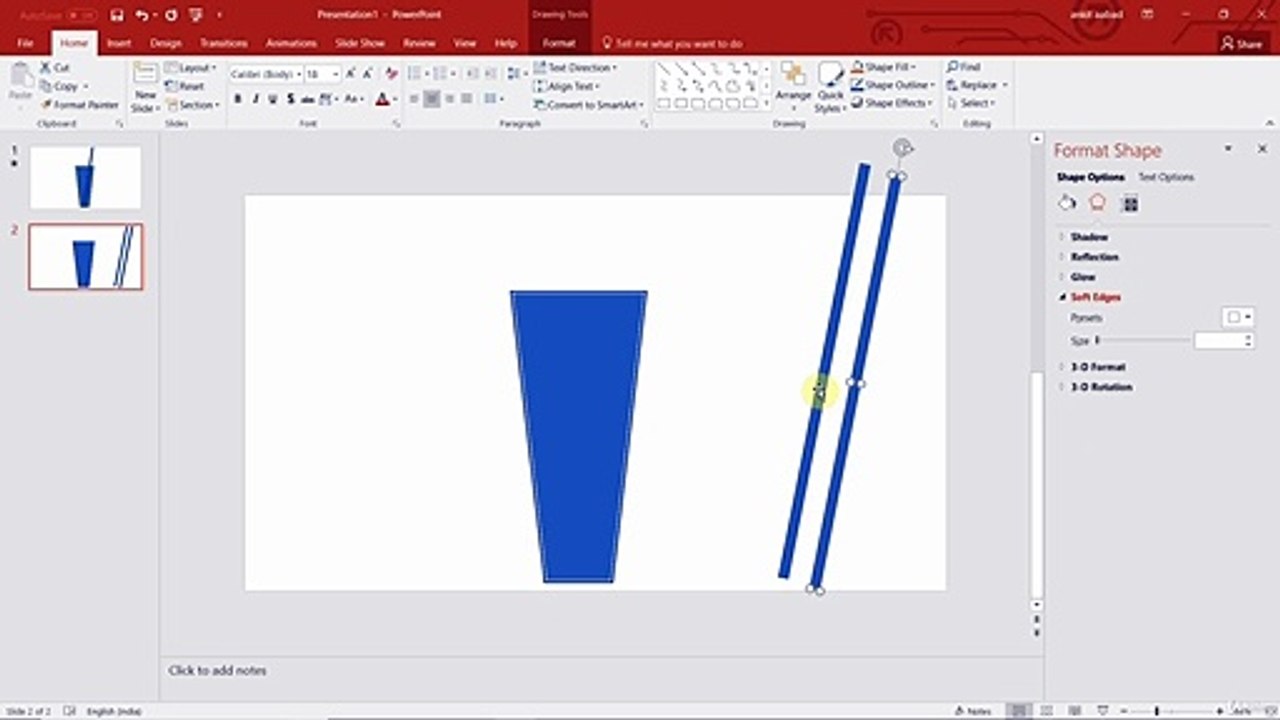1280x720 pixels.
Task: Click the Save icon in the quick access toolbar
Action: tap(118, 15)
